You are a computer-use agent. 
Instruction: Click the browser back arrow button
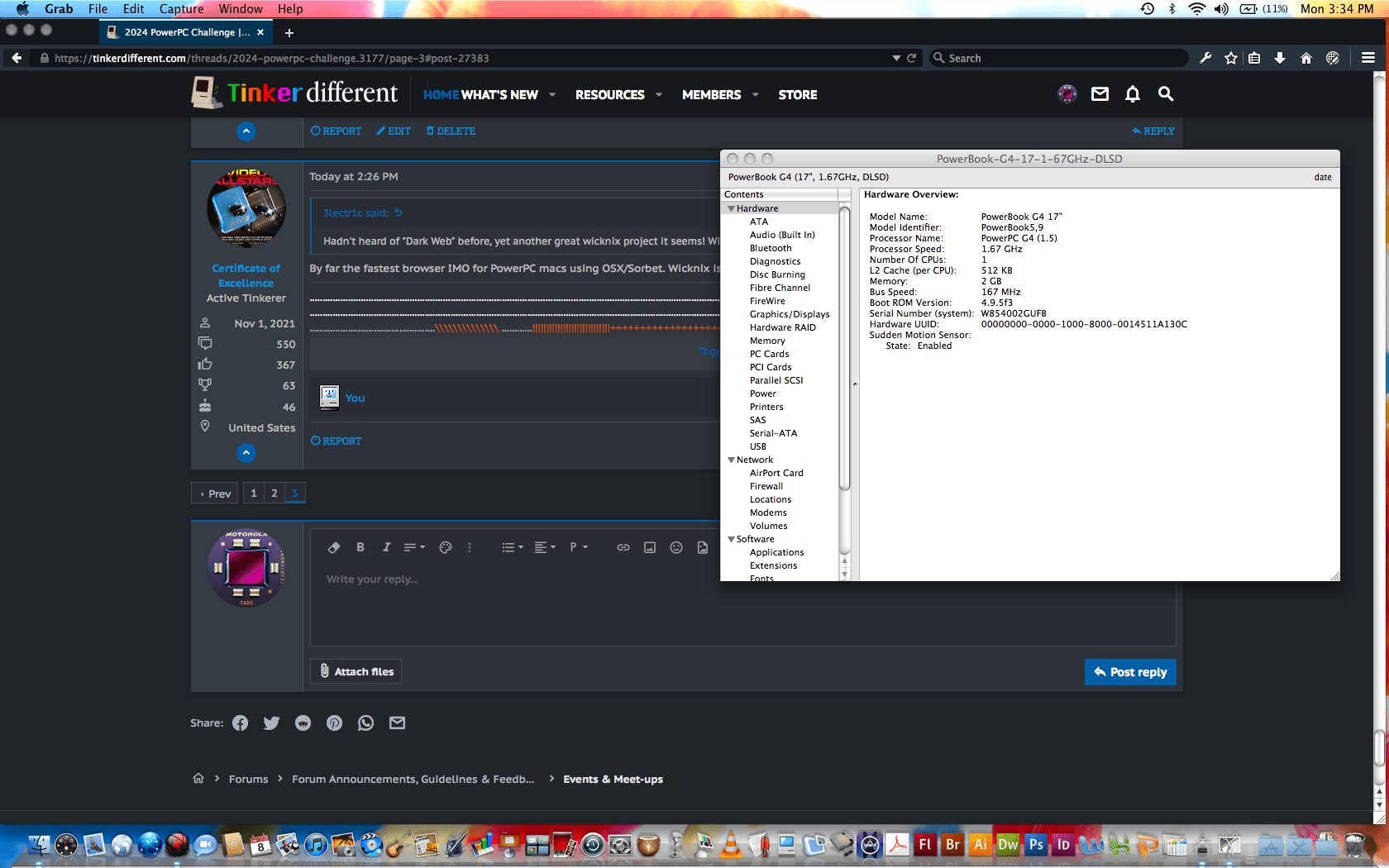click(17, 58)
